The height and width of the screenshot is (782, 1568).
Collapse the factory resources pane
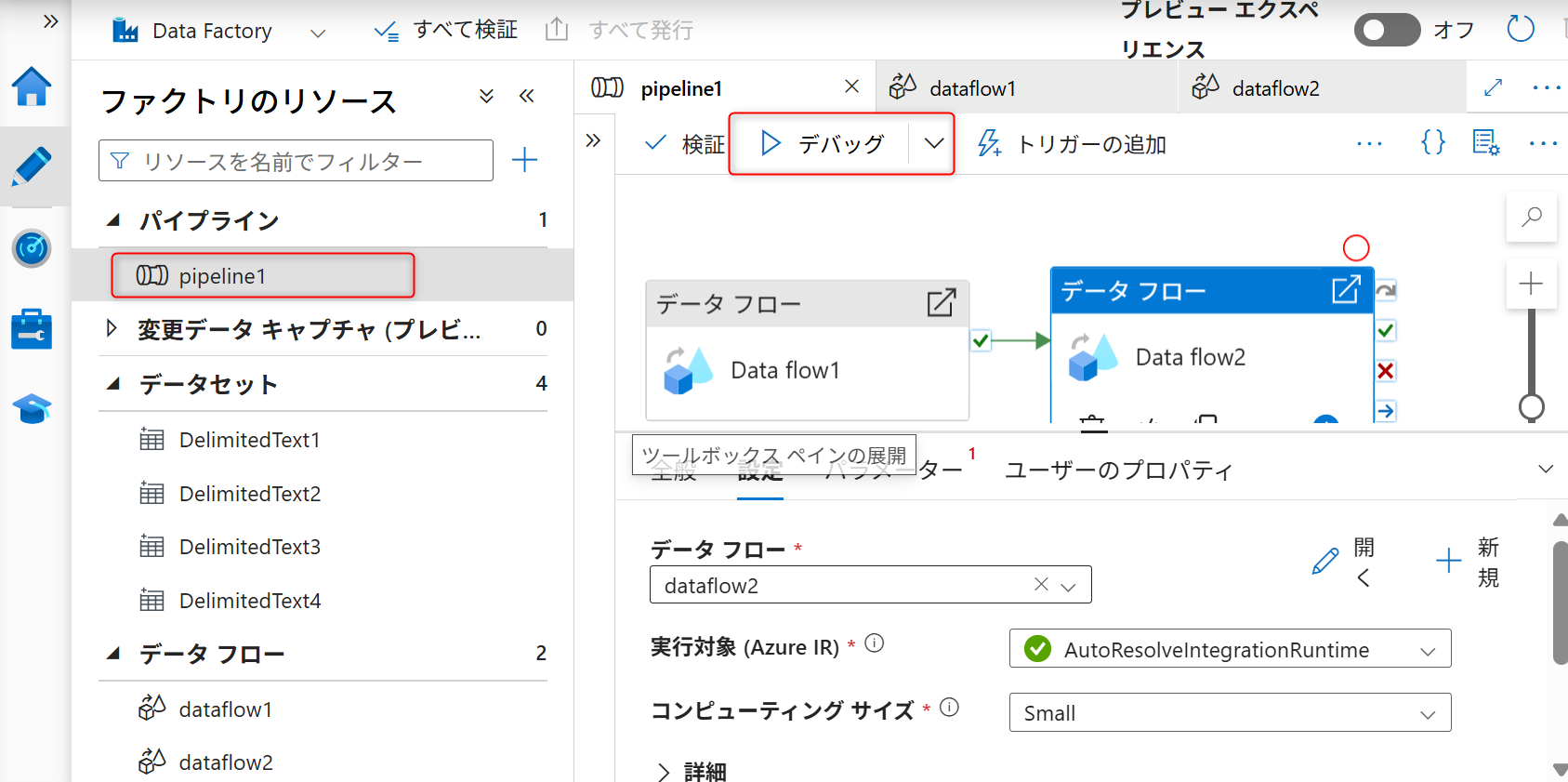point(527,96)
